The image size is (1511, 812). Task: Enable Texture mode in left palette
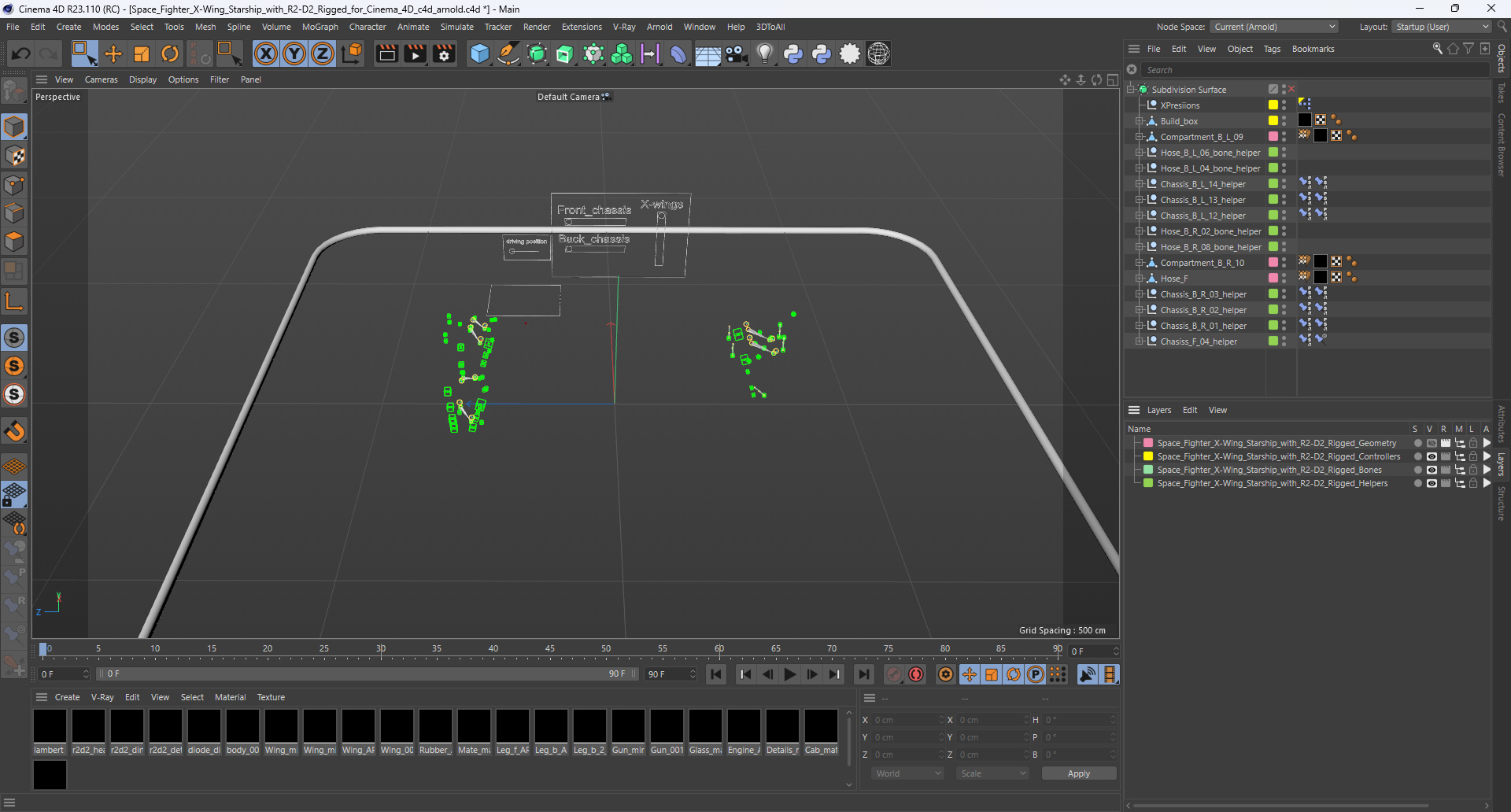[x=14, y=156]
